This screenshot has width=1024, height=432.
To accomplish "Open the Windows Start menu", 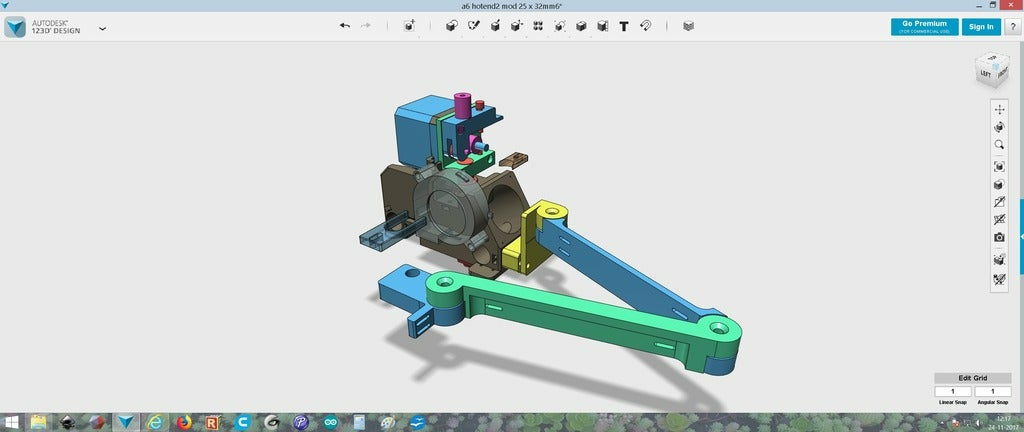I will 12,423.
